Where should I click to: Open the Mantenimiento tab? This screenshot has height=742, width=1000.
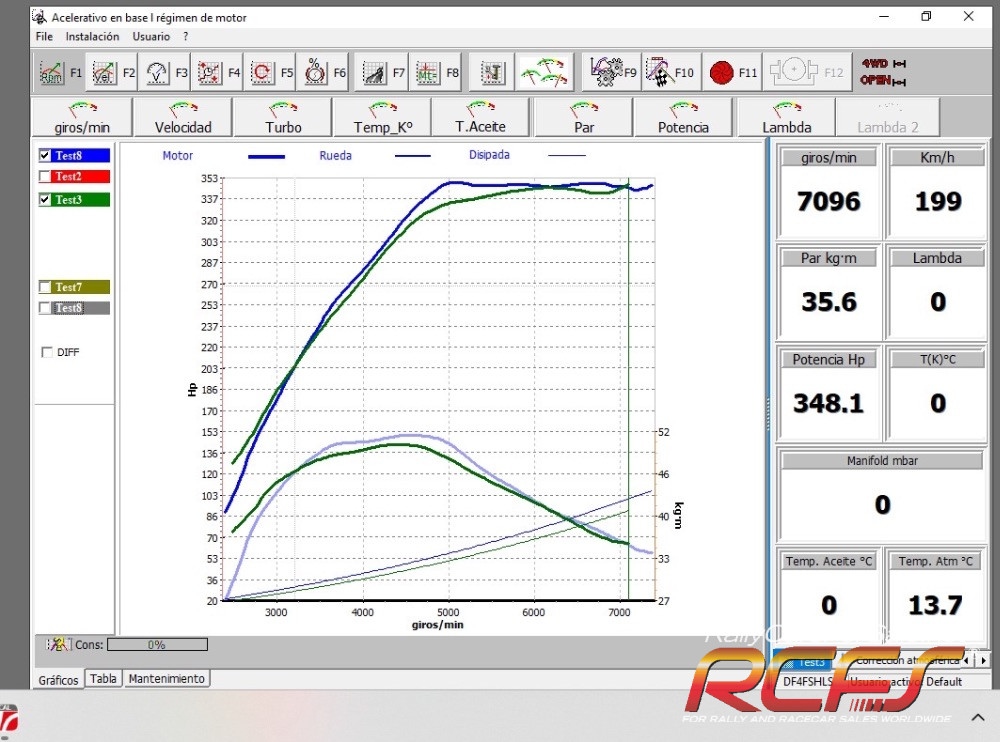click(x=166, y=679)
